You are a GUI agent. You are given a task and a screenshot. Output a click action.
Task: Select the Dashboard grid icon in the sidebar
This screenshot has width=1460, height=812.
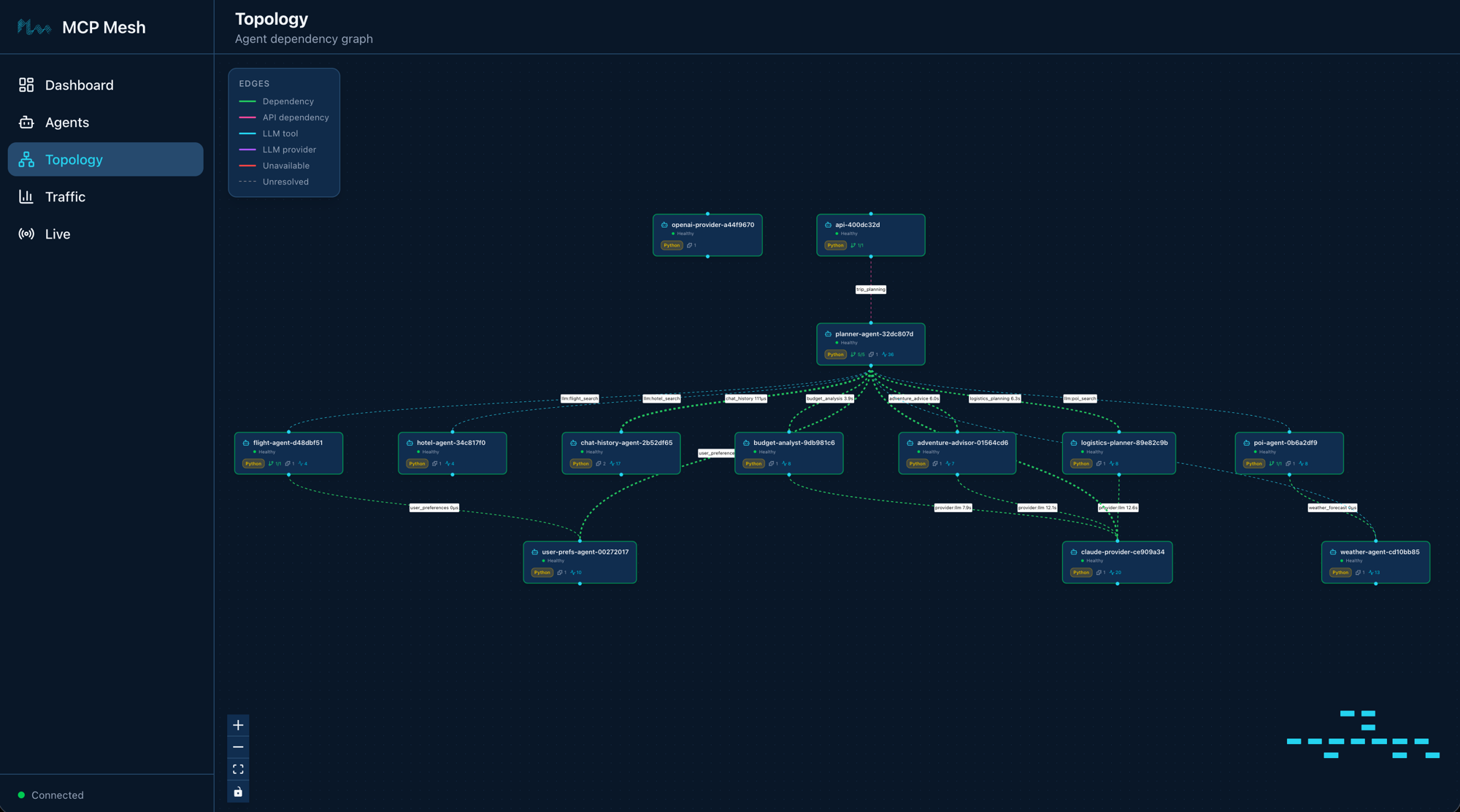(x=26, y=85)
